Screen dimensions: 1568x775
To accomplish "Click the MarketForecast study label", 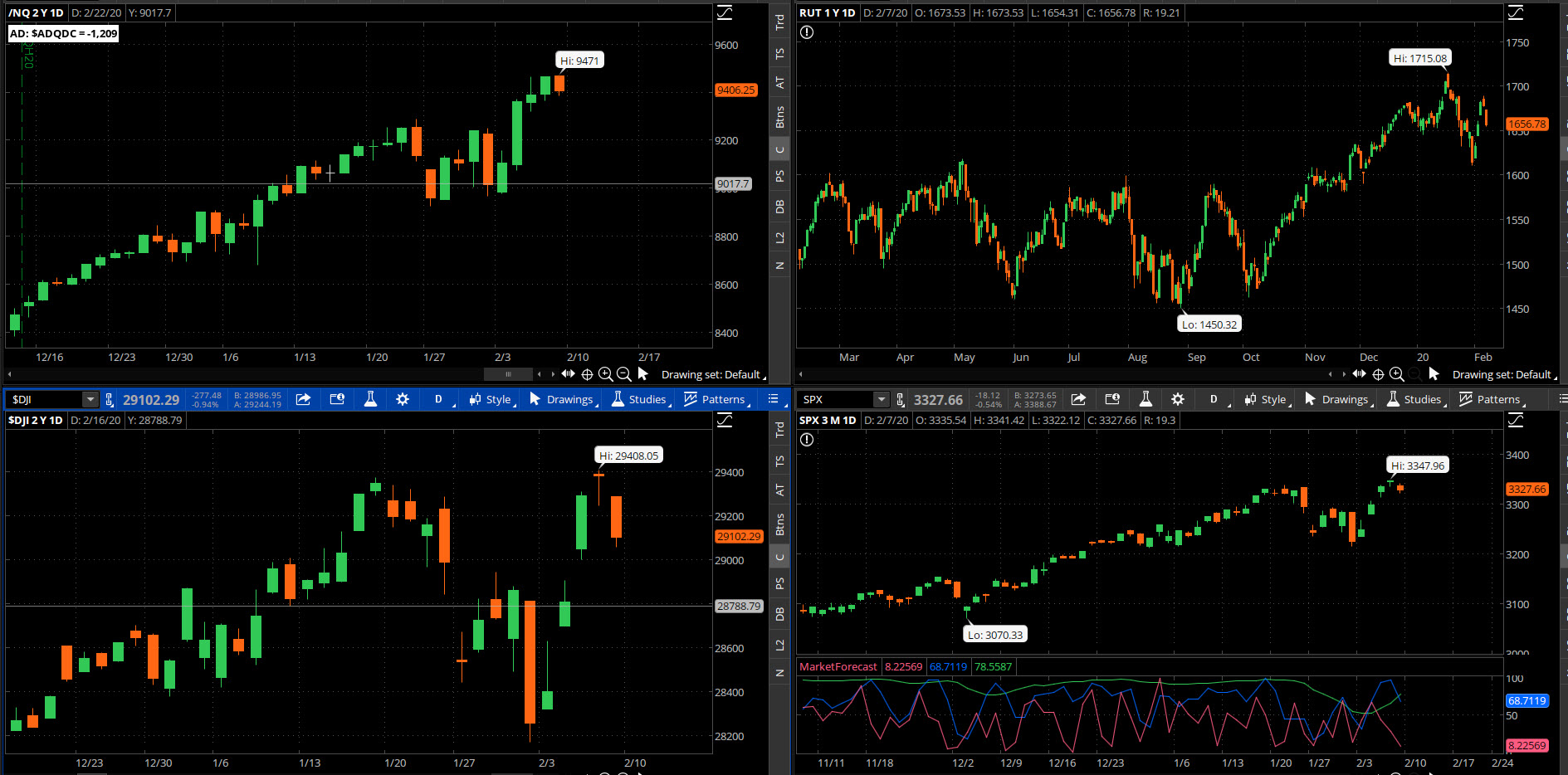I will [838, 666].
